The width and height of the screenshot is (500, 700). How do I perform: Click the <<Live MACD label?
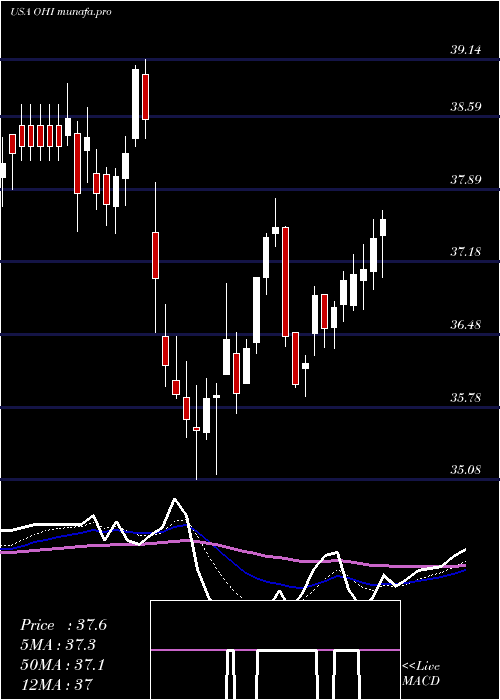(x=421, y=674)
